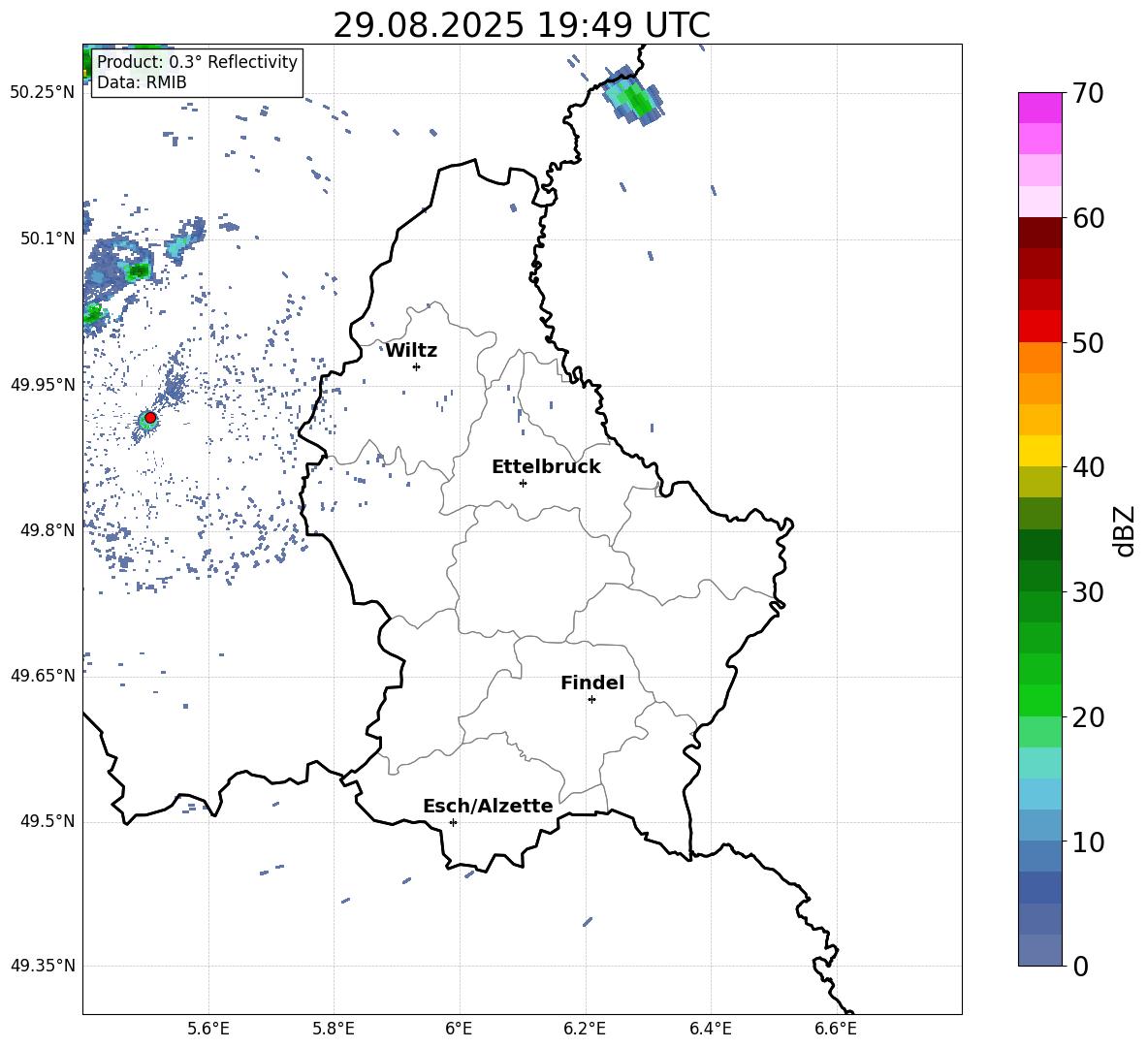Click the dBZ colorbar axis label
Screen dimensions: 1148x1048
1126,531
